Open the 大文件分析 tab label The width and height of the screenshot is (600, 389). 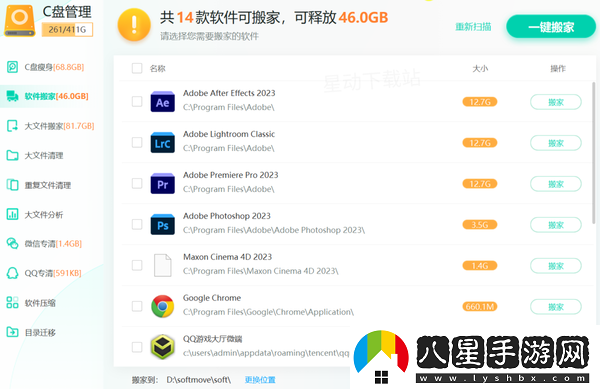44,215
